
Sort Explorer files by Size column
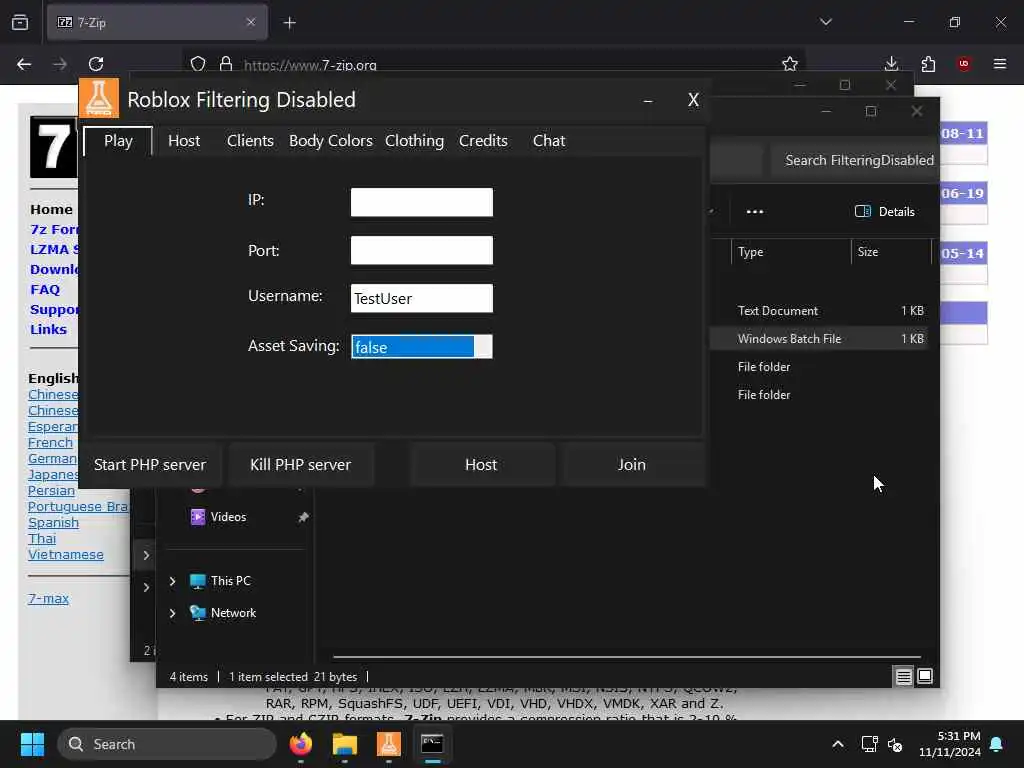(x=891, y=252)
